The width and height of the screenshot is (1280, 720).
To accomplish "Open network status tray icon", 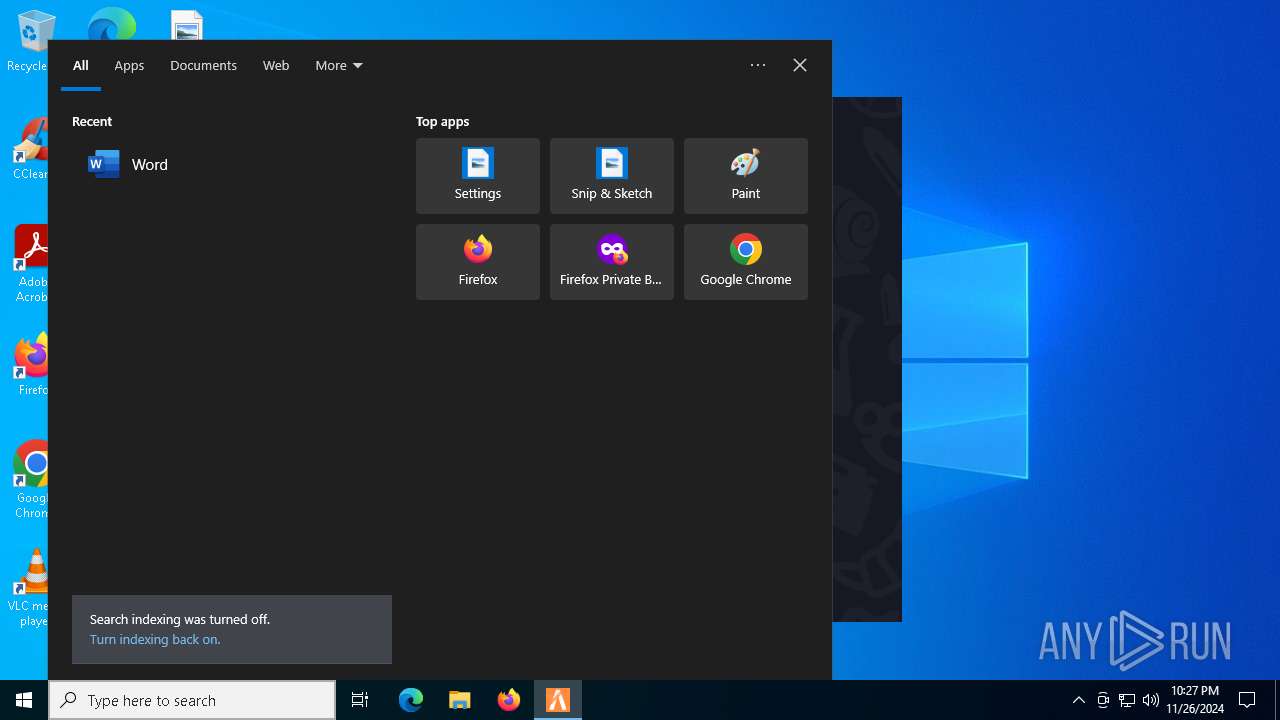I will point(1127,700).
